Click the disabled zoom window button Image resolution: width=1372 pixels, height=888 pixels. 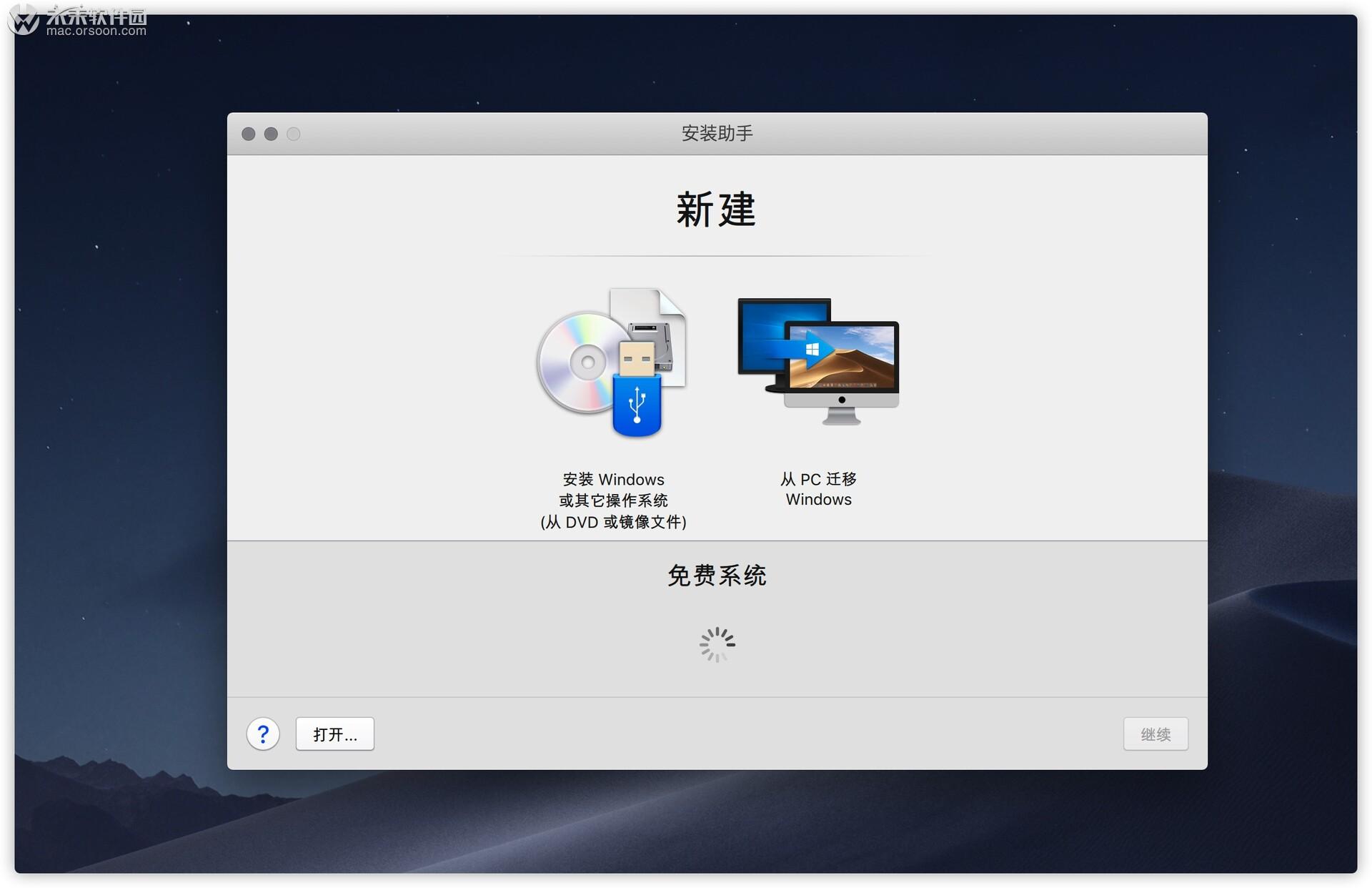pyautogui.click(x=294, y=134)
